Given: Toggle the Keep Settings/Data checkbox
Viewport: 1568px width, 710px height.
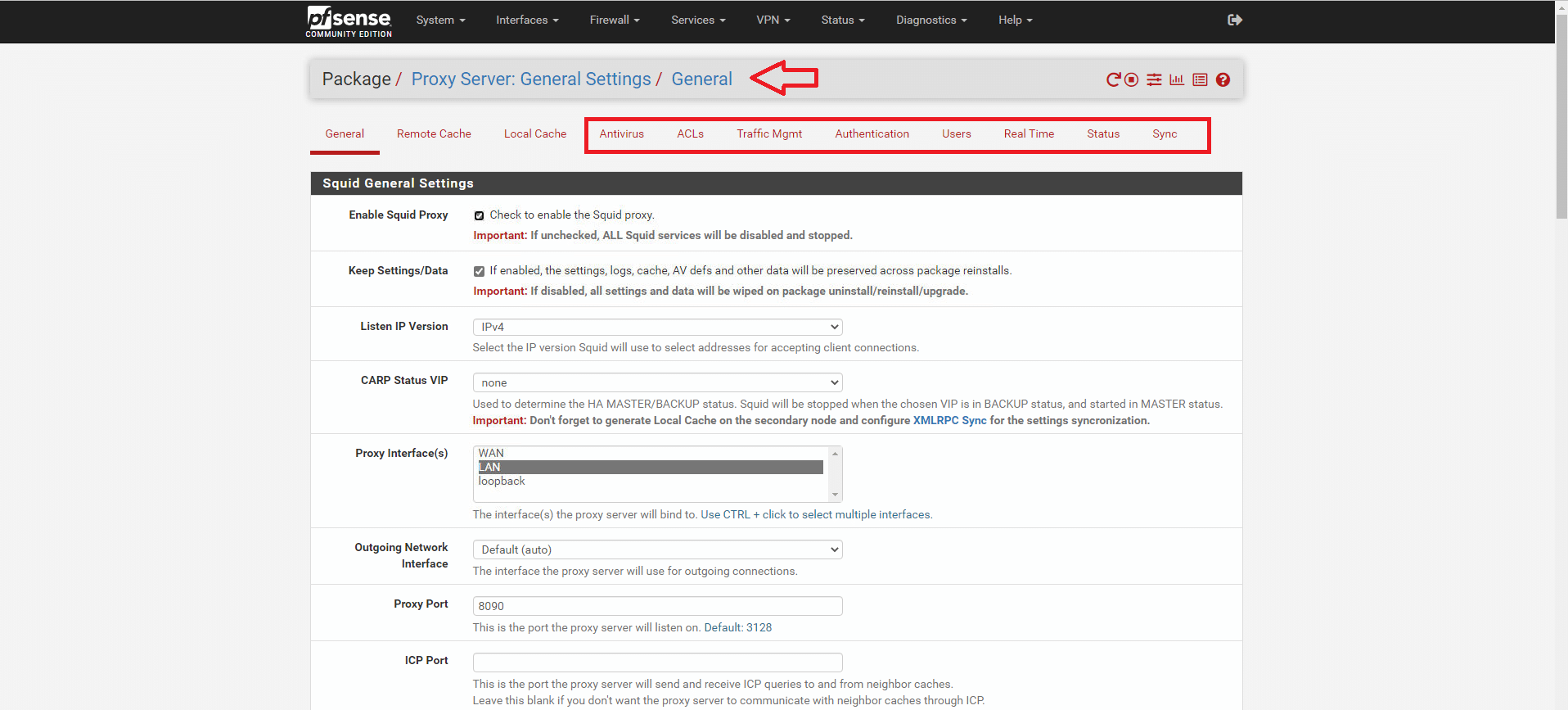Looking at the screenshot, I should pos(479,271).
